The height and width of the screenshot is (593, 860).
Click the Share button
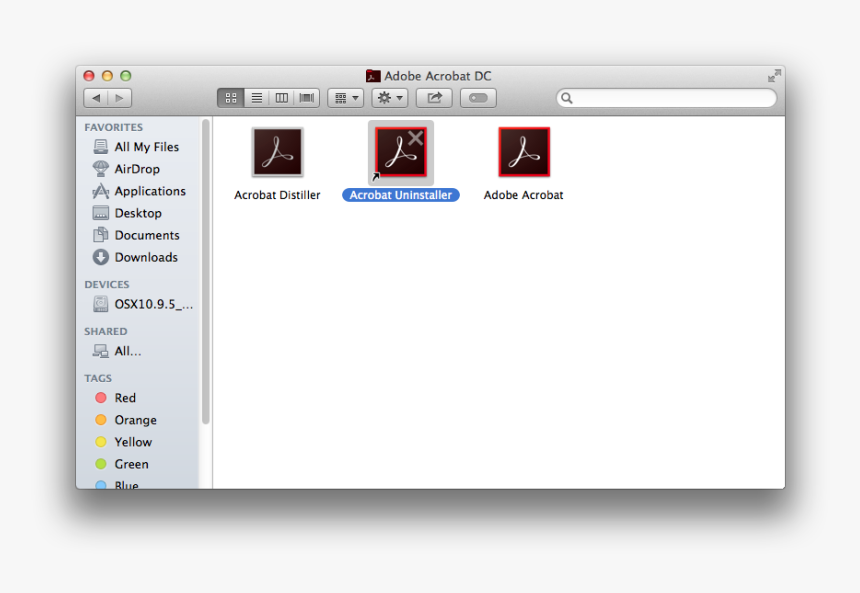click(434, 98)
